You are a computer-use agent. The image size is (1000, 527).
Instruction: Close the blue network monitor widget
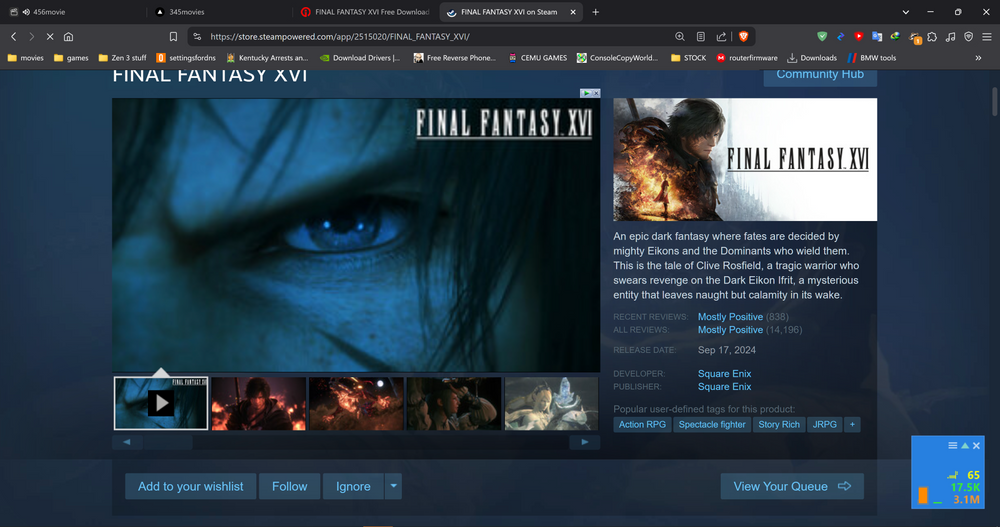coord(976,445)
